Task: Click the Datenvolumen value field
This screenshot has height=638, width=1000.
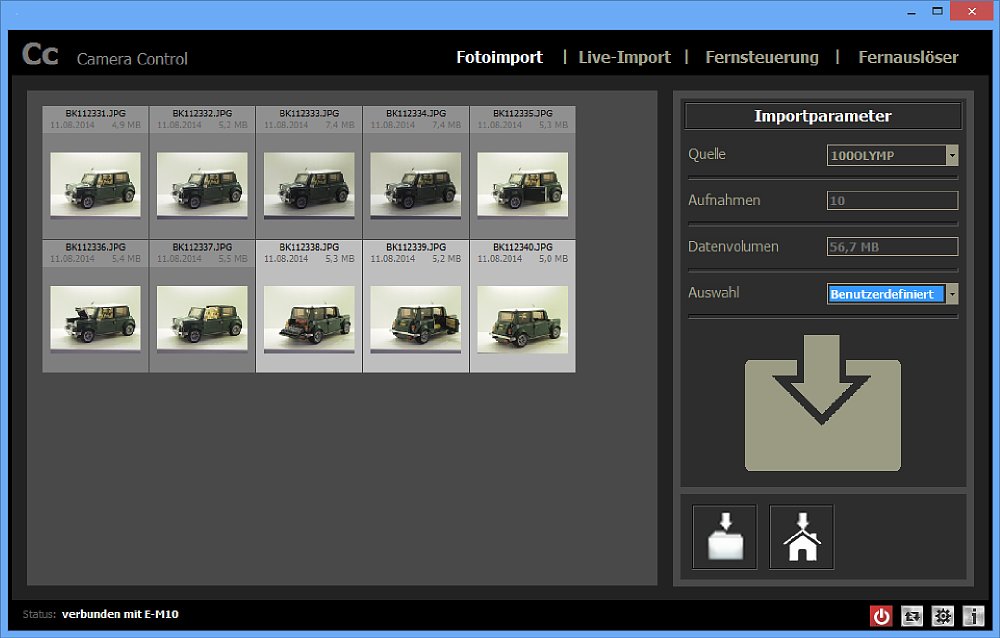Action: (890, 246)
